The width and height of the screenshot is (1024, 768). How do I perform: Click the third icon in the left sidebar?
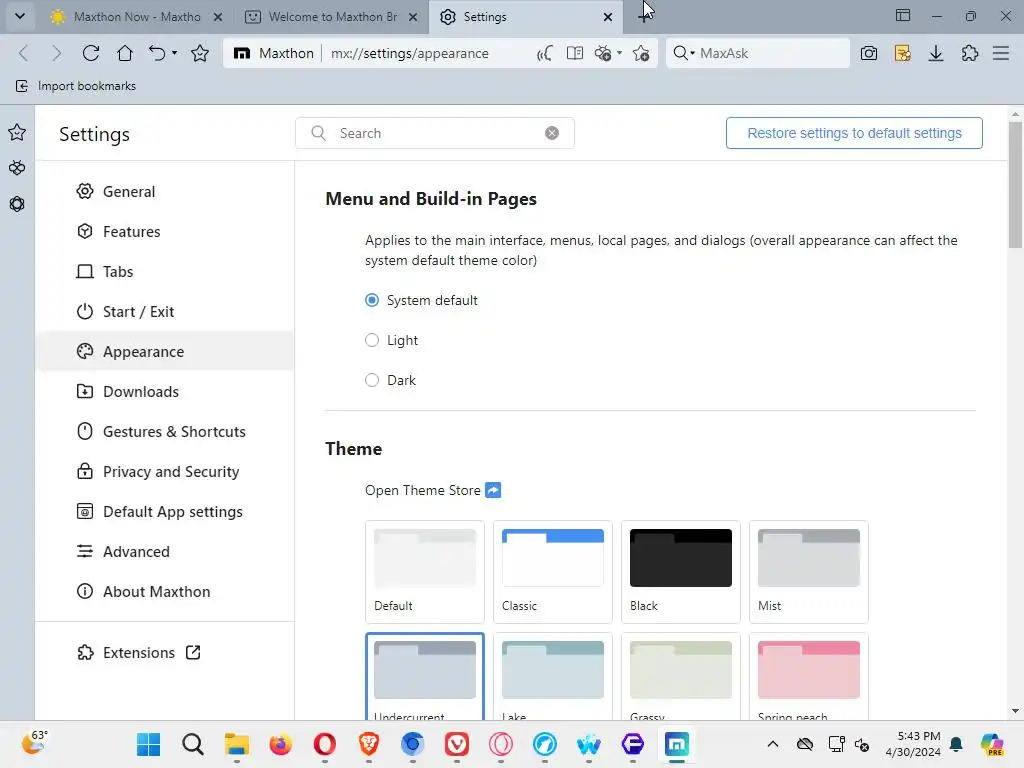(x=17, y=204)
